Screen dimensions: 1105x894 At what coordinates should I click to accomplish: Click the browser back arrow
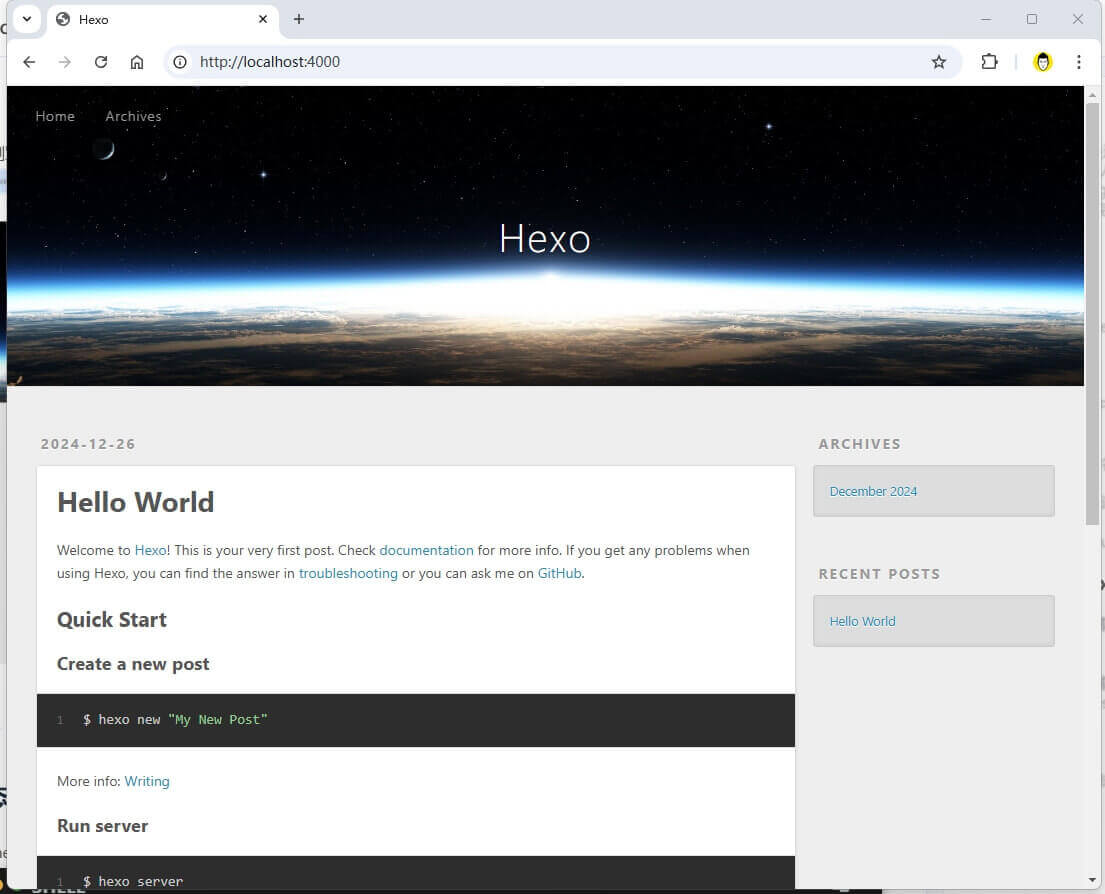(x=29, y=62)
